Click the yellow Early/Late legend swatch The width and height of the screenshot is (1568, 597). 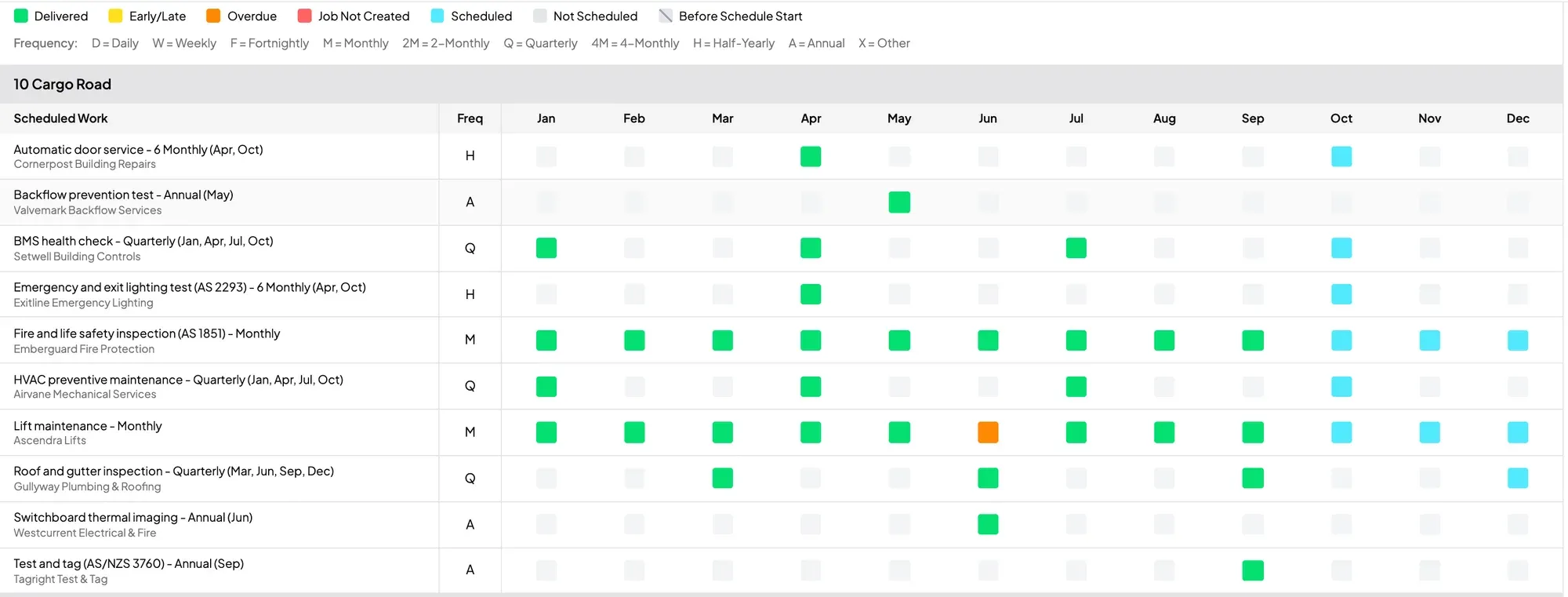(x=115, y=16)
